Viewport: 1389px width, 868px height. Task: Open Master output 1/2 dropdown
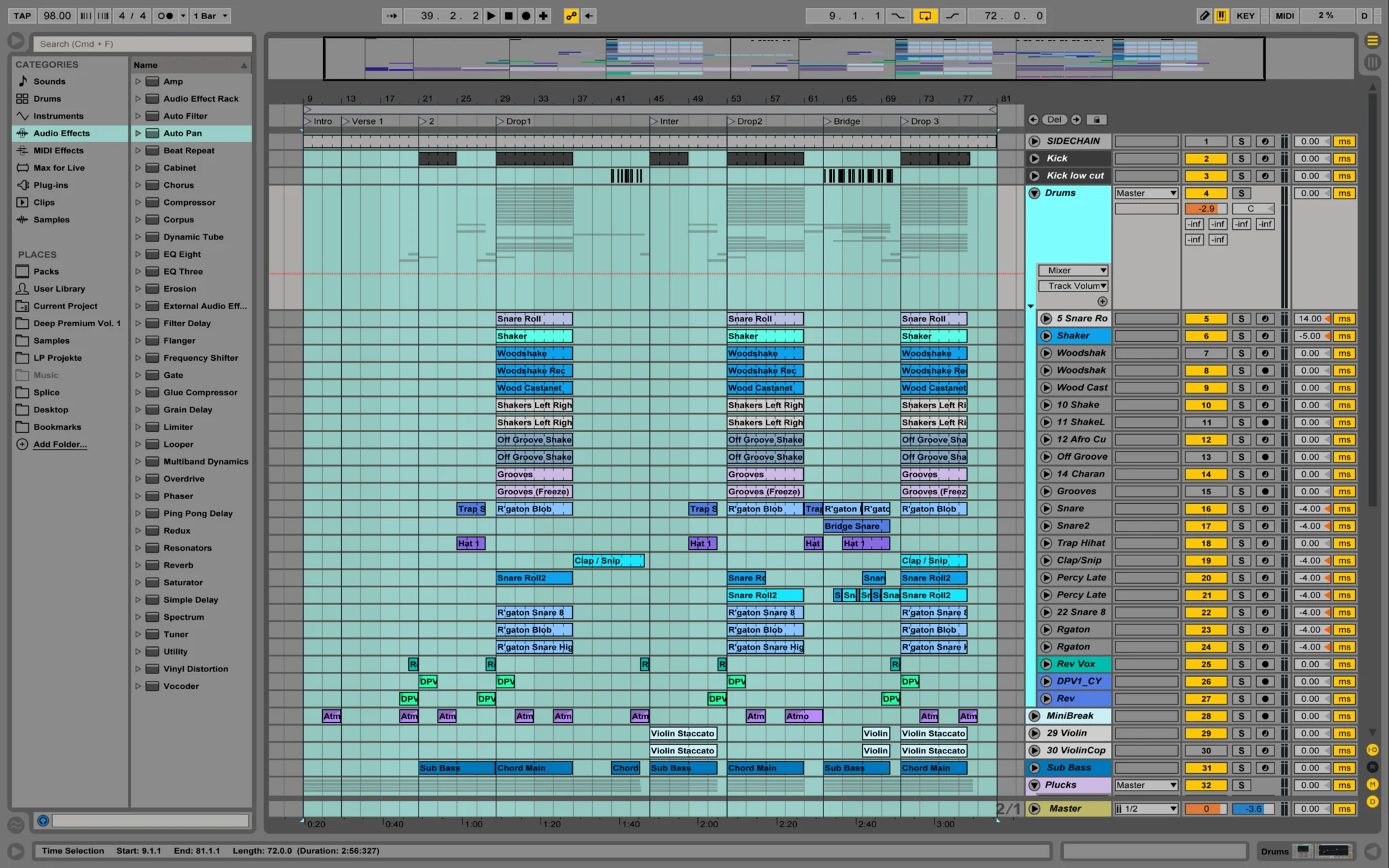(1146, 808)
